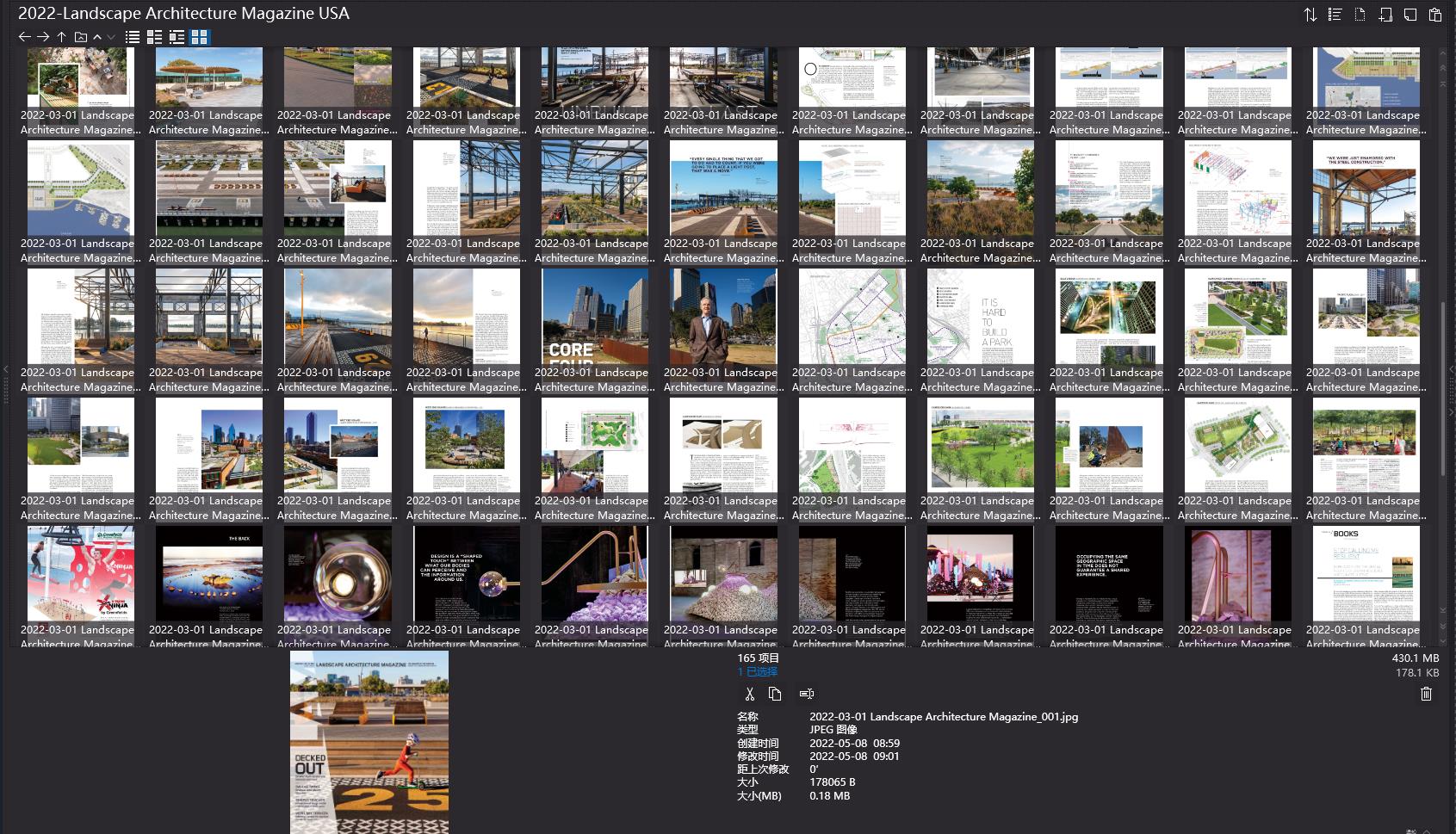Go back to the previous folder
Screen dimensions: 1456x834
click(x=24, y=37)
